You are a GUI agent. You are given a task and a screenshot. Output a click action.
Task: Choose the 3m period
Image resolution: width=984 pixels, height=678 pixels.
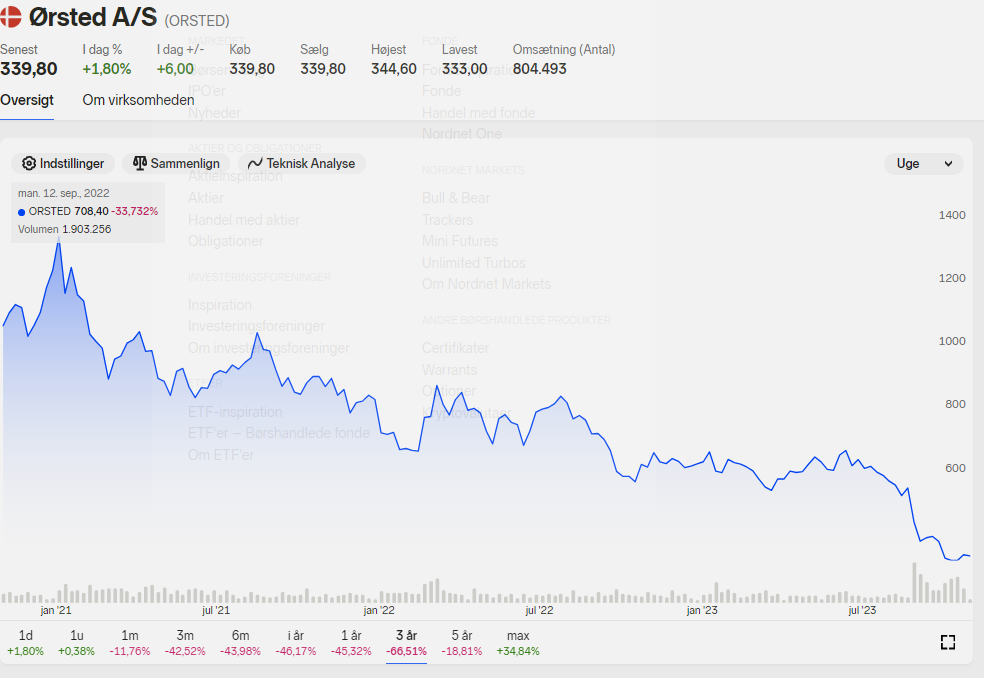click(x=185, y=643)
